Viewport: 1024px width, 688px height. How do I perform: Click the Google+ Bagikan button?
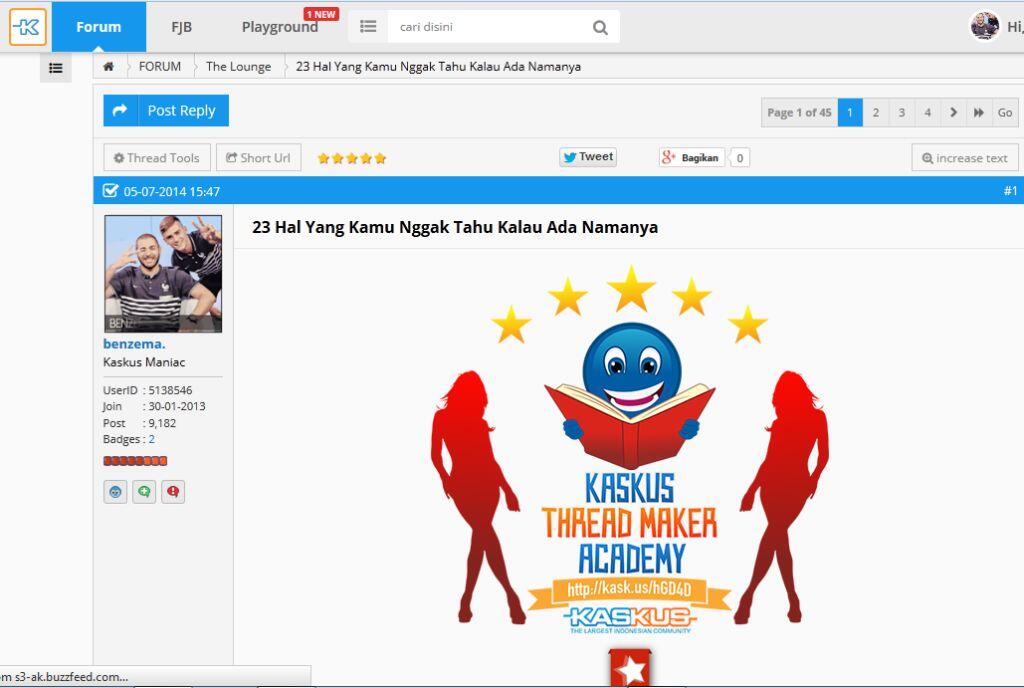pos(691,157)
